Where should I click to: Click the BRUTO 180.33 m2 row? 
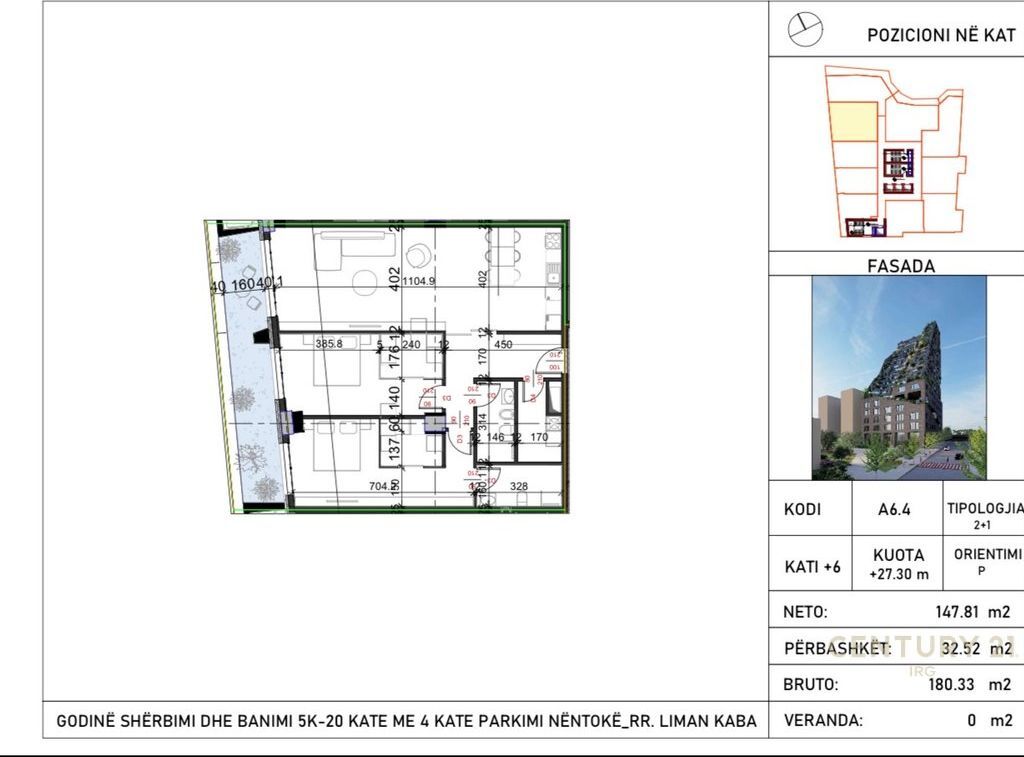[897, 685]
